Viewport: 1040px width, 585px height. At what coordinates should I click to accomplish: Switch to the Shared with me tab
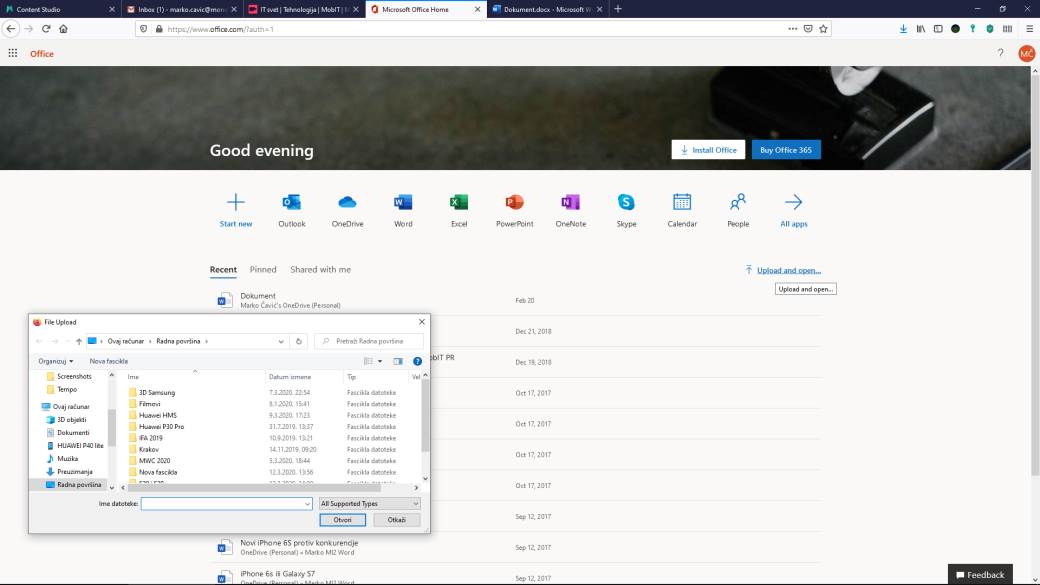[x=320, y=270]
